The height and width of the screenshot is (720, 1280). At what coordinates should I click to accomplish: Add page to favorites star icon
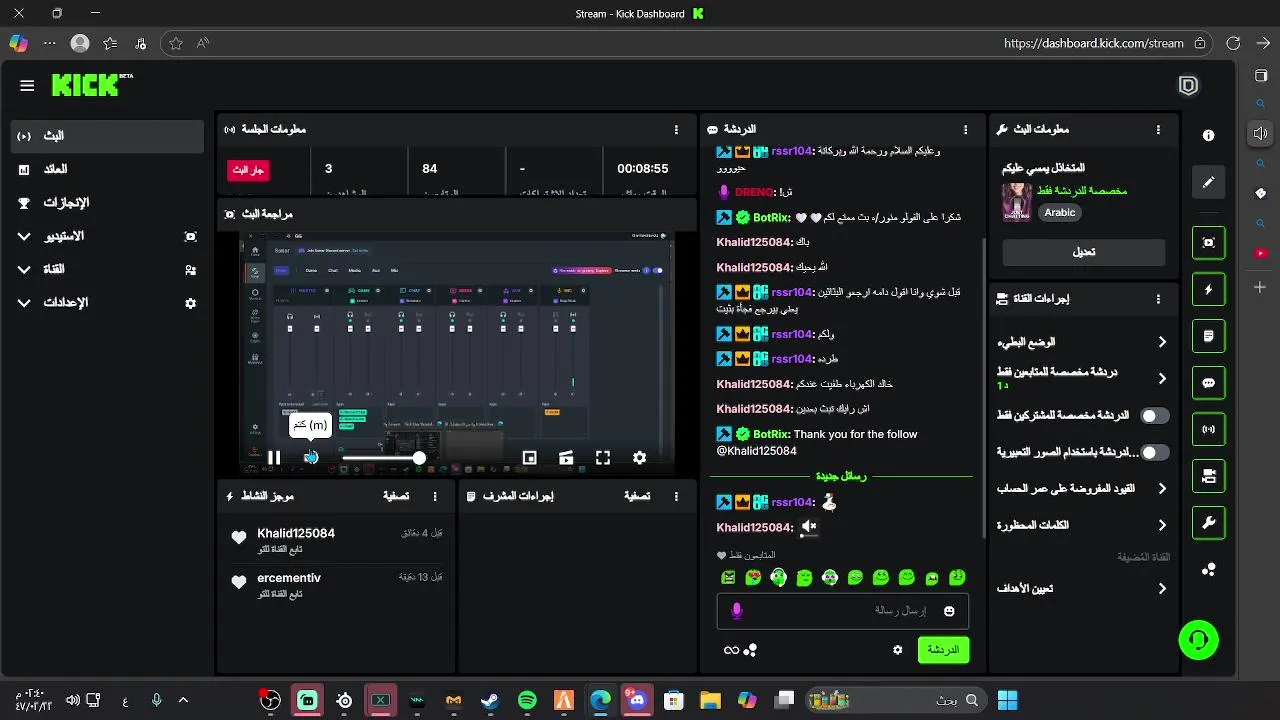pyautogui.click(x=176, y=44)
